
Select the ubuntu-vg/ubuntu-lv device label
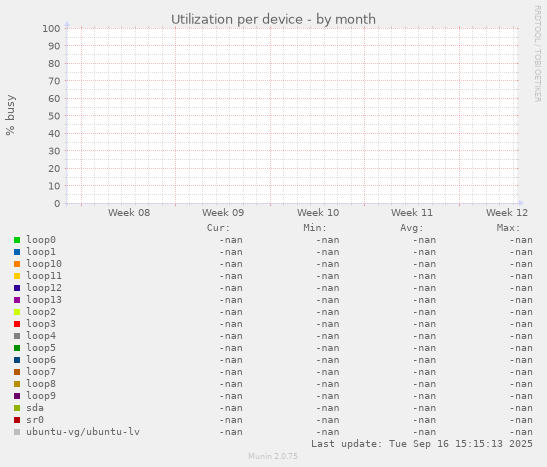coord(83,432)
